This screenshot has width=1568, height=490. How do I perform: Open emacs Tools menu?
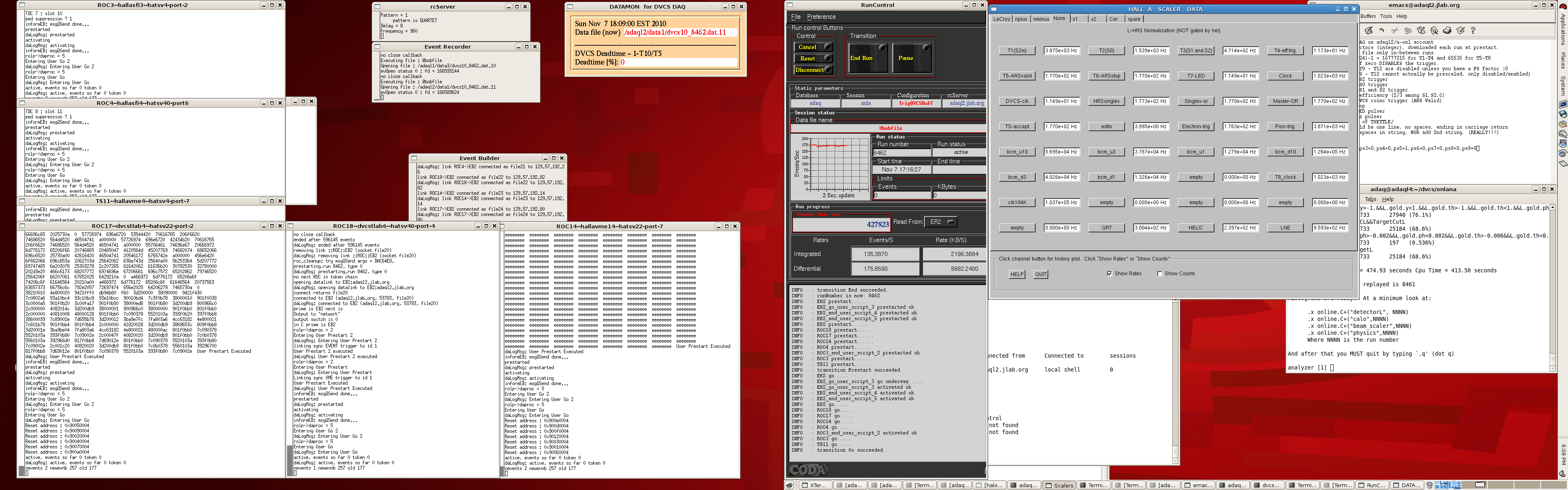pos(1386,16)
